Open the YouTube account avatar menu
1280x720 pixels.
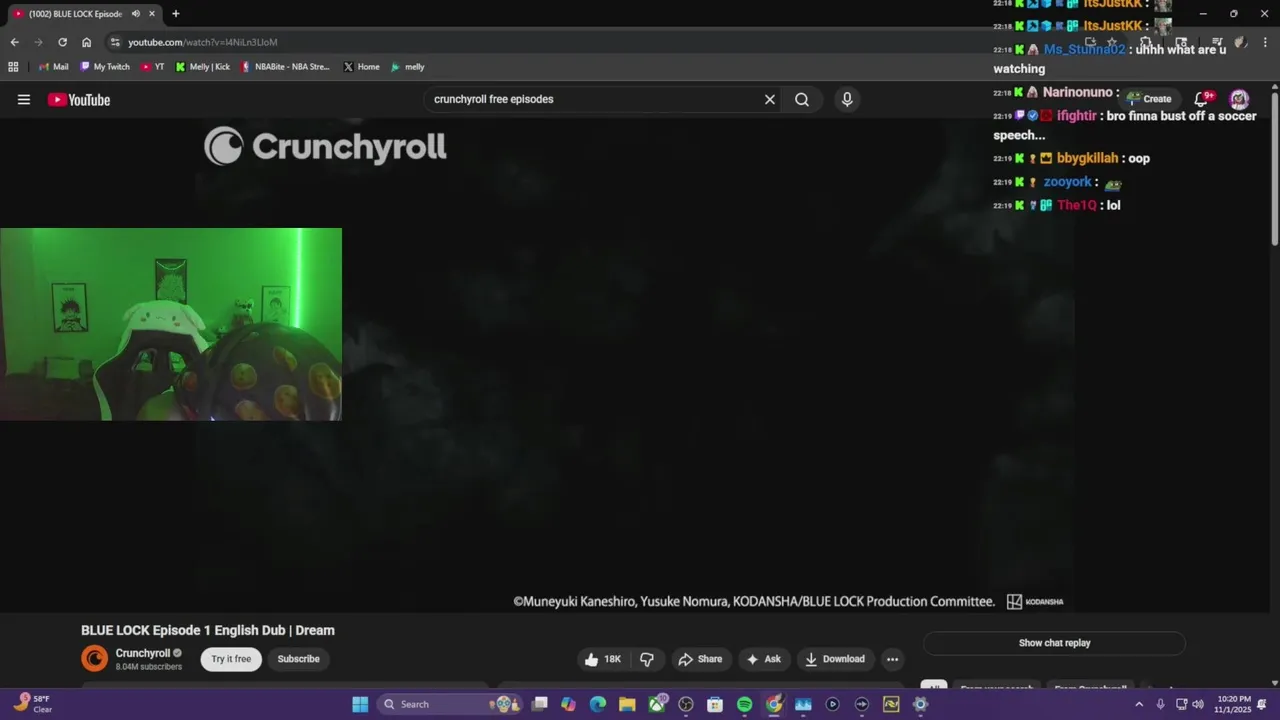[1239, 99]
